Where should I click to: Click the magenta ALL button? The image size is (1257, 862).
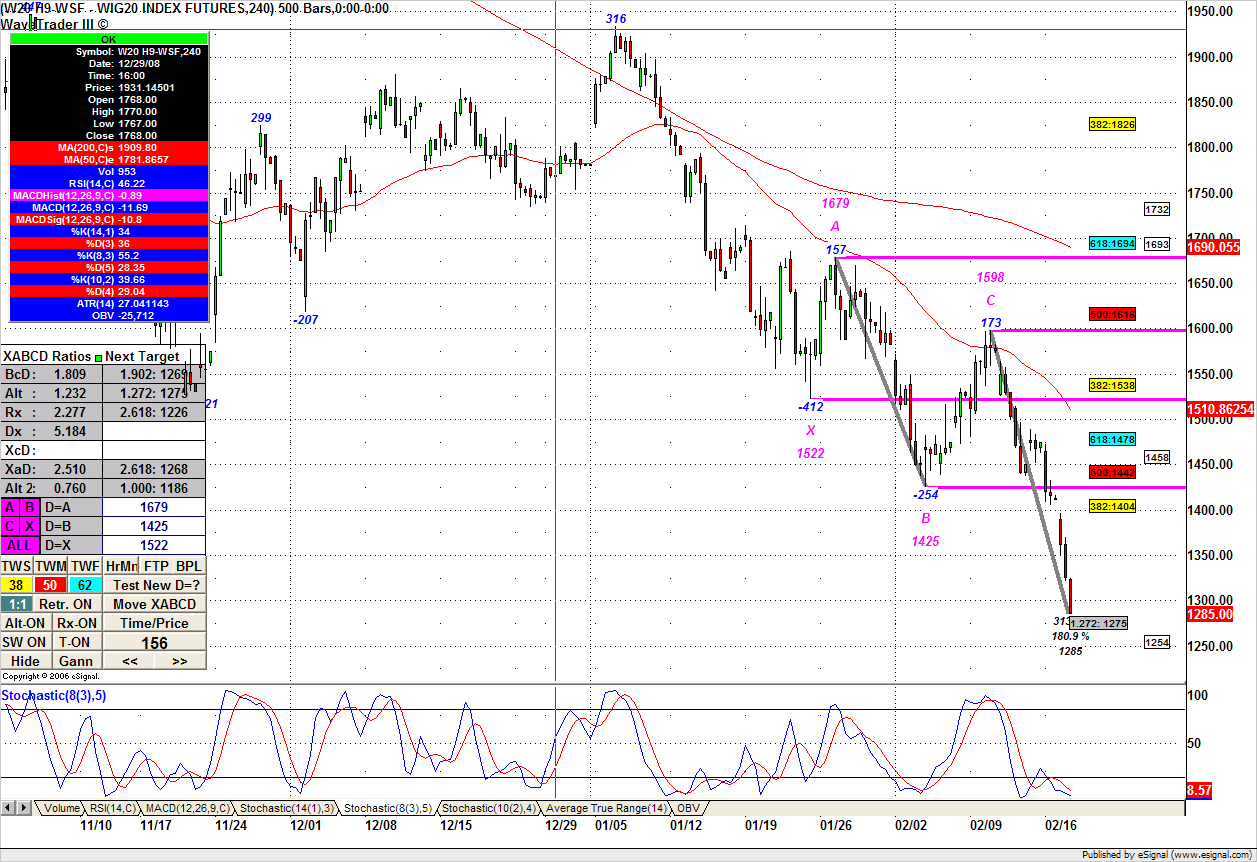(x=19, y=545)
